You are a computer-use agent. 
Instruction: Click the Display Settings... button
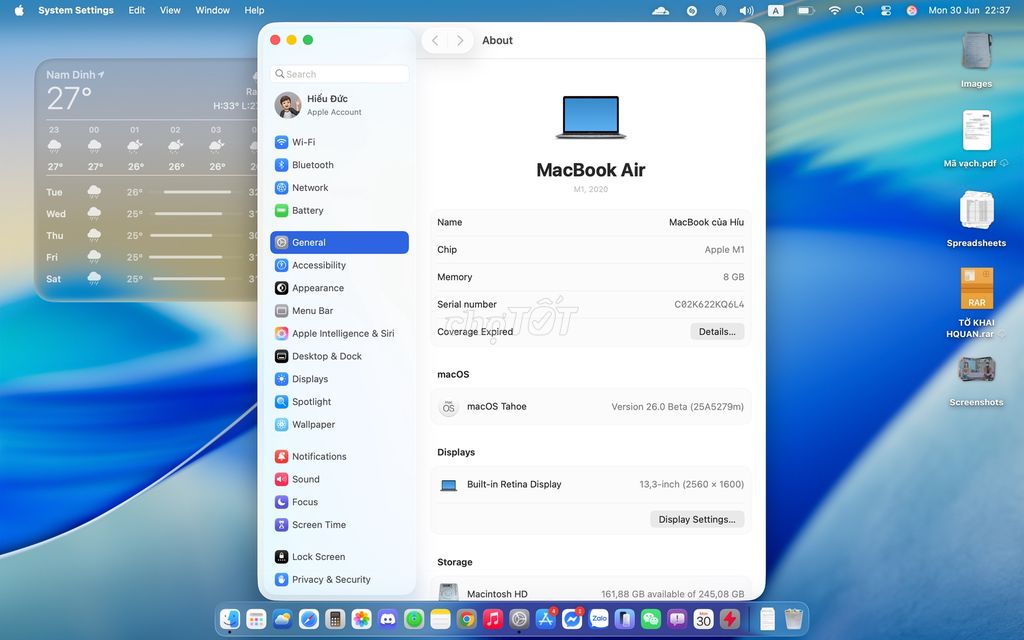[x=697, y=519]
